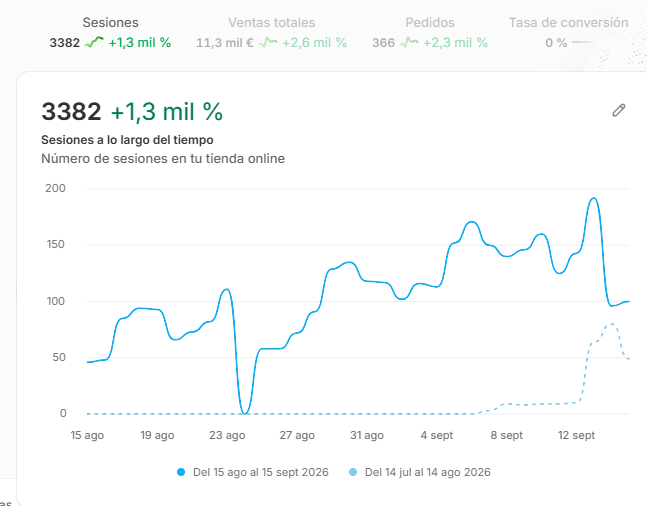Click the '19 ago' x-axis label
This screenshot has width=647, height=506.
(157, 435)
